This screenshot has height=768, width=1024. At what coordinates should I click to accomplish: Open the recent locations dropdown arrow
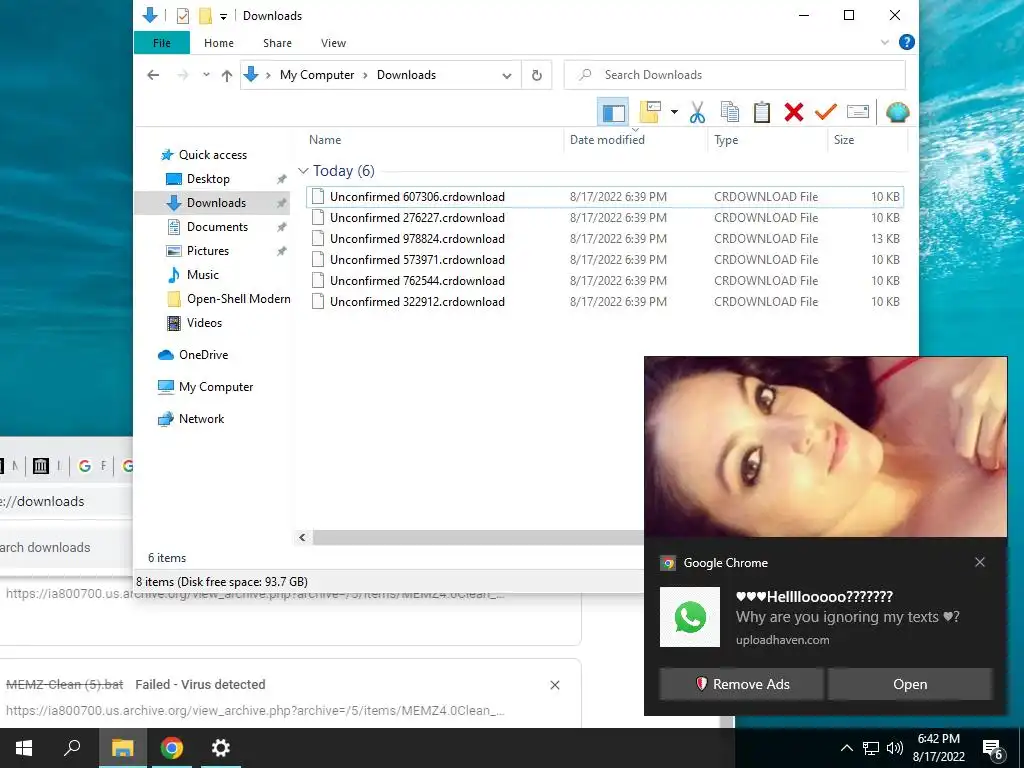[x=206, y=75]
